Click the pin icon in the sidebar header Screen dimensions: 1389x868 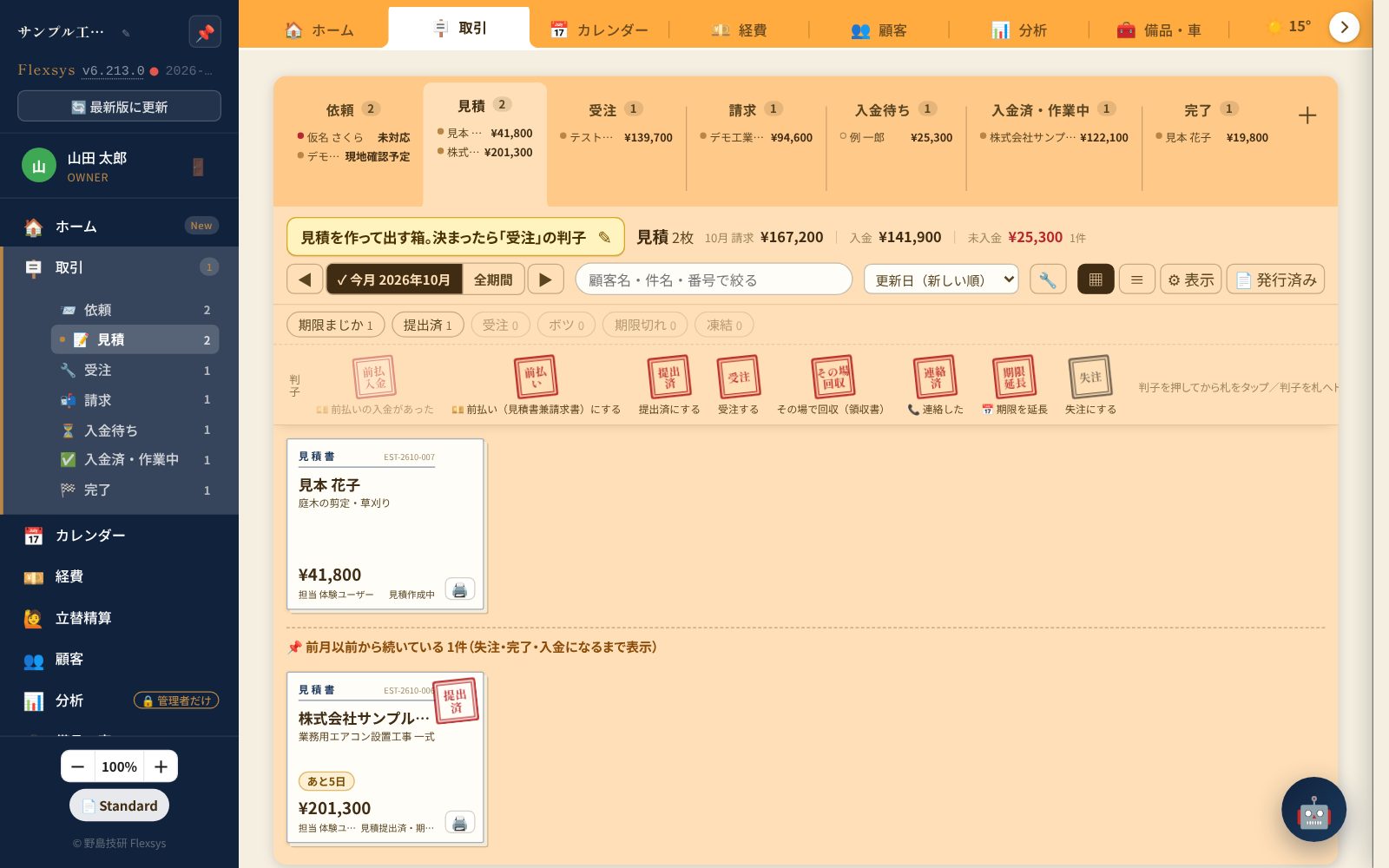point(205,32)
